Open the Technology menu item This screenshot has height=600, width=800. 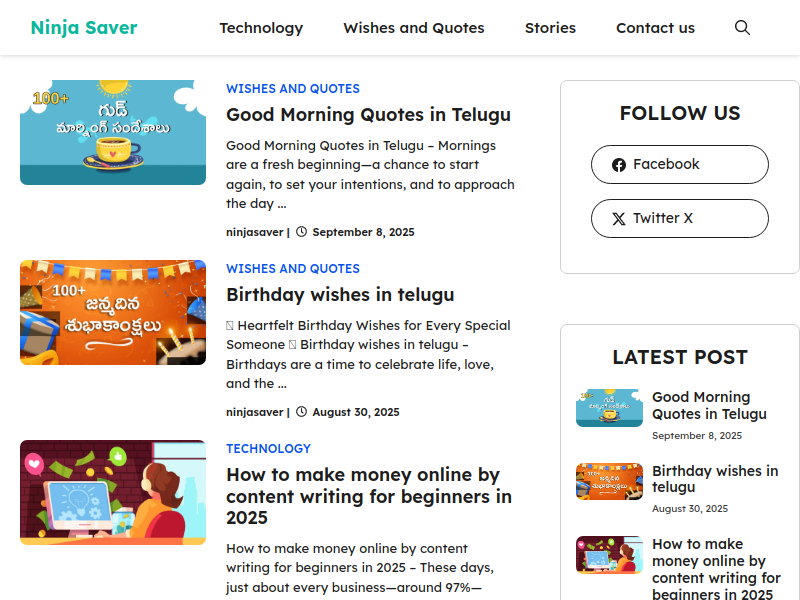(x=261, y=28)
